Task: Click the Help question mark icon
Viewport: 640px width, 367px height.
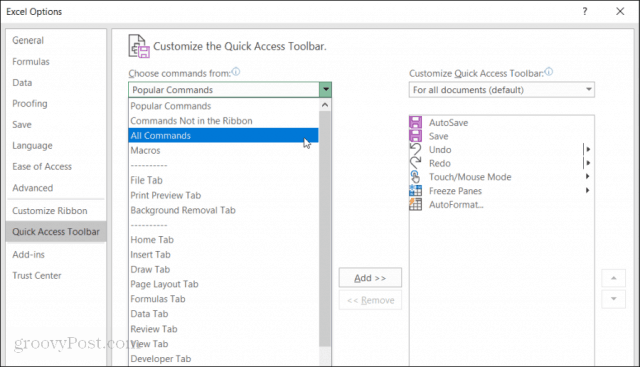Action: pyautogui.click(x=585, y=11)
